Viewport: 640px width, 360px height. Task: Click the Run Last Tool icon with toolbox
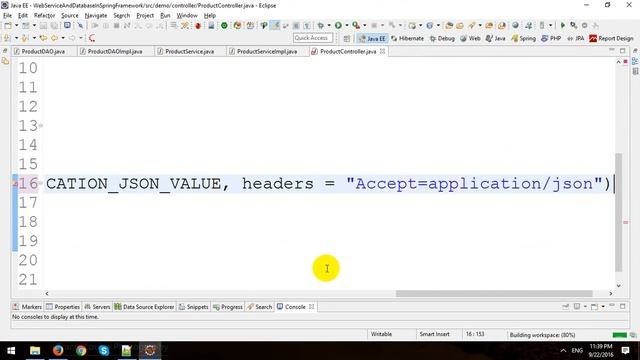[356, 25]
